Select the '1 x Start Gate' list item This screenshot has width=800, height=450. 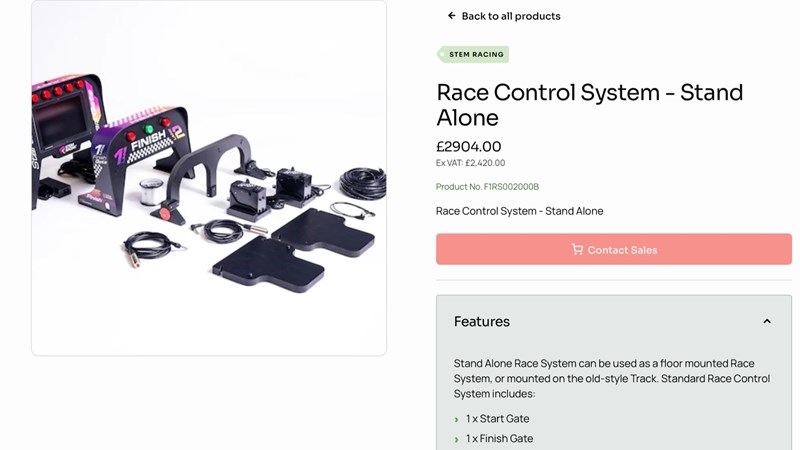pos(497,419)
